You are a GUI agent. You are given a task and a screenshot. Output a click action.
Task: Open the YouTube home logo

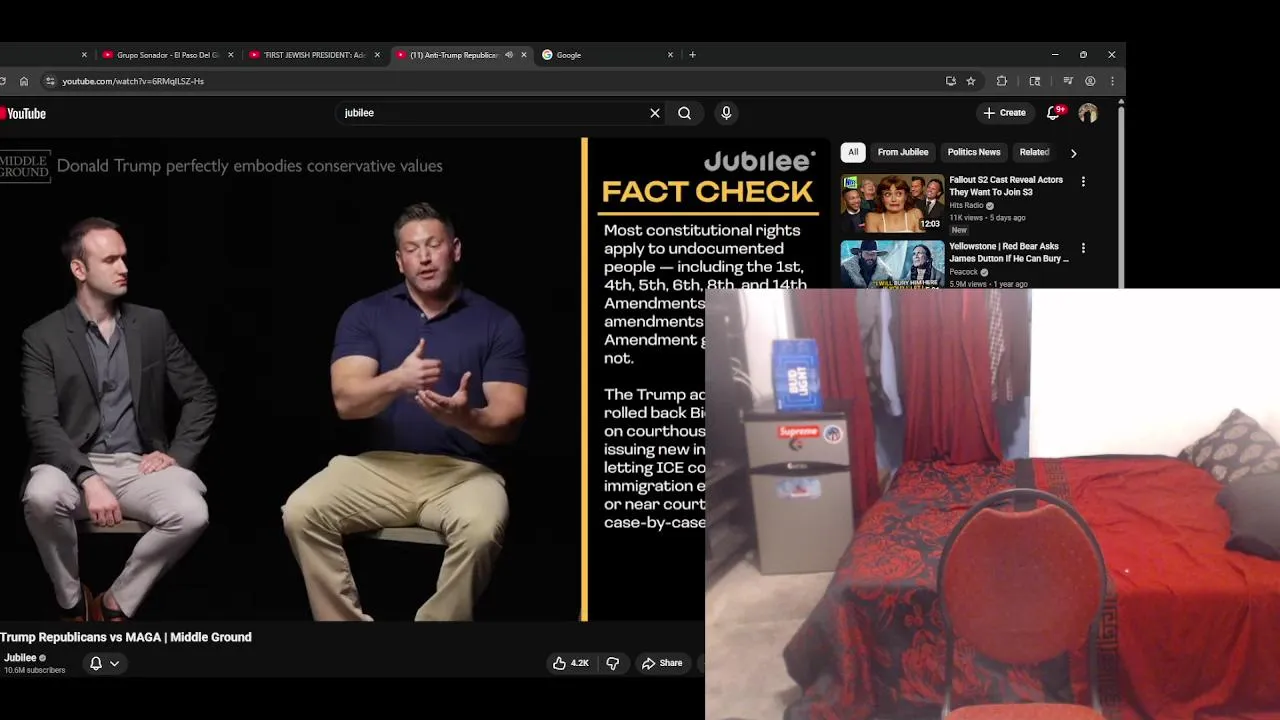[x=23, y=114]
